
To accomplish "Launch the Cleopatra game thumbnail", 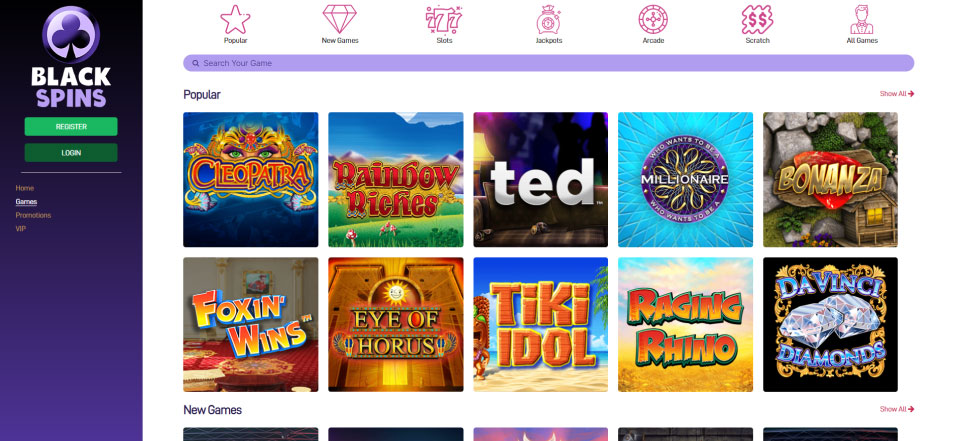I will tap(251, 179).
